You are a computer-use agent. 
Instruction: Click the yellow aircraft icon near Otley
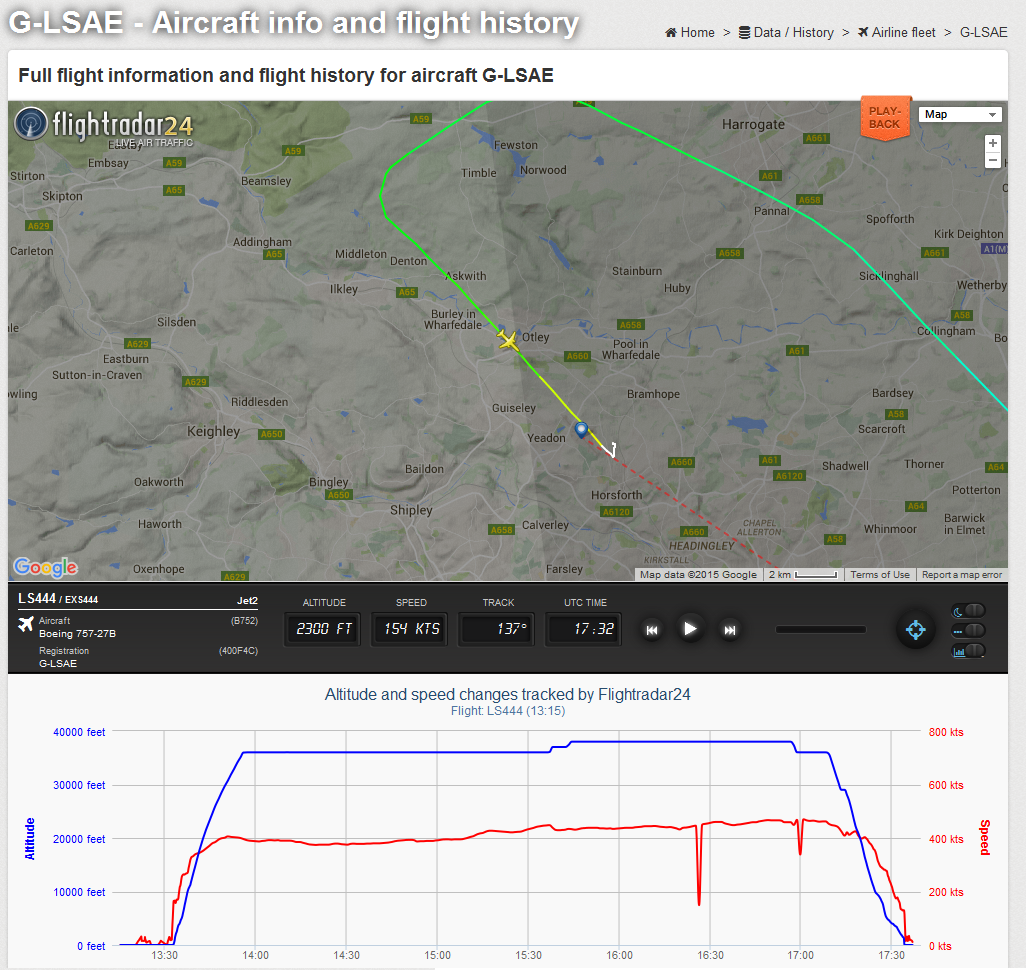(x=508, y=340)
